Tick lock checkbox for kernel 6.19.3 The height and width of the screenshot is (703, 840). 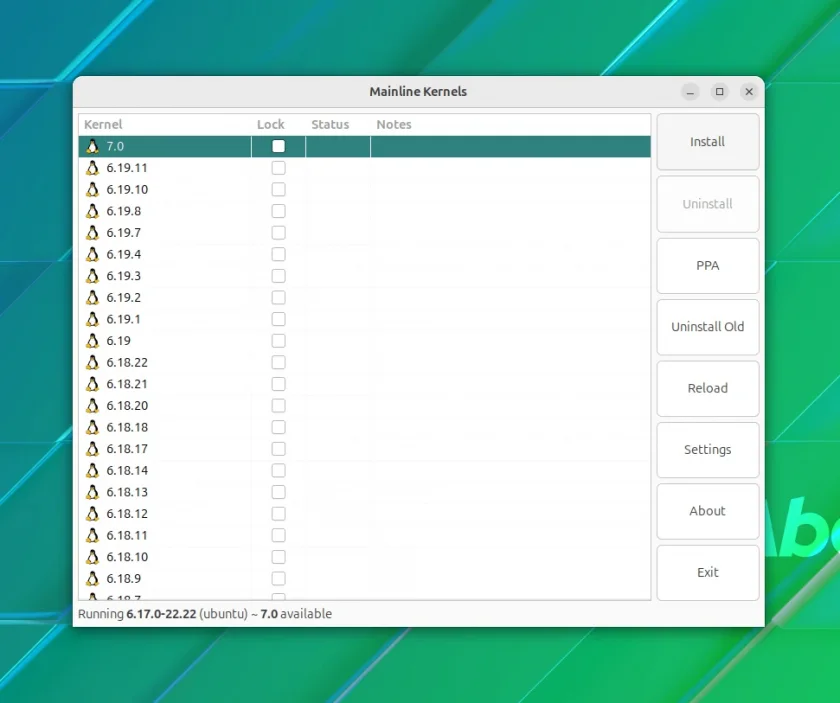point(279,276)
